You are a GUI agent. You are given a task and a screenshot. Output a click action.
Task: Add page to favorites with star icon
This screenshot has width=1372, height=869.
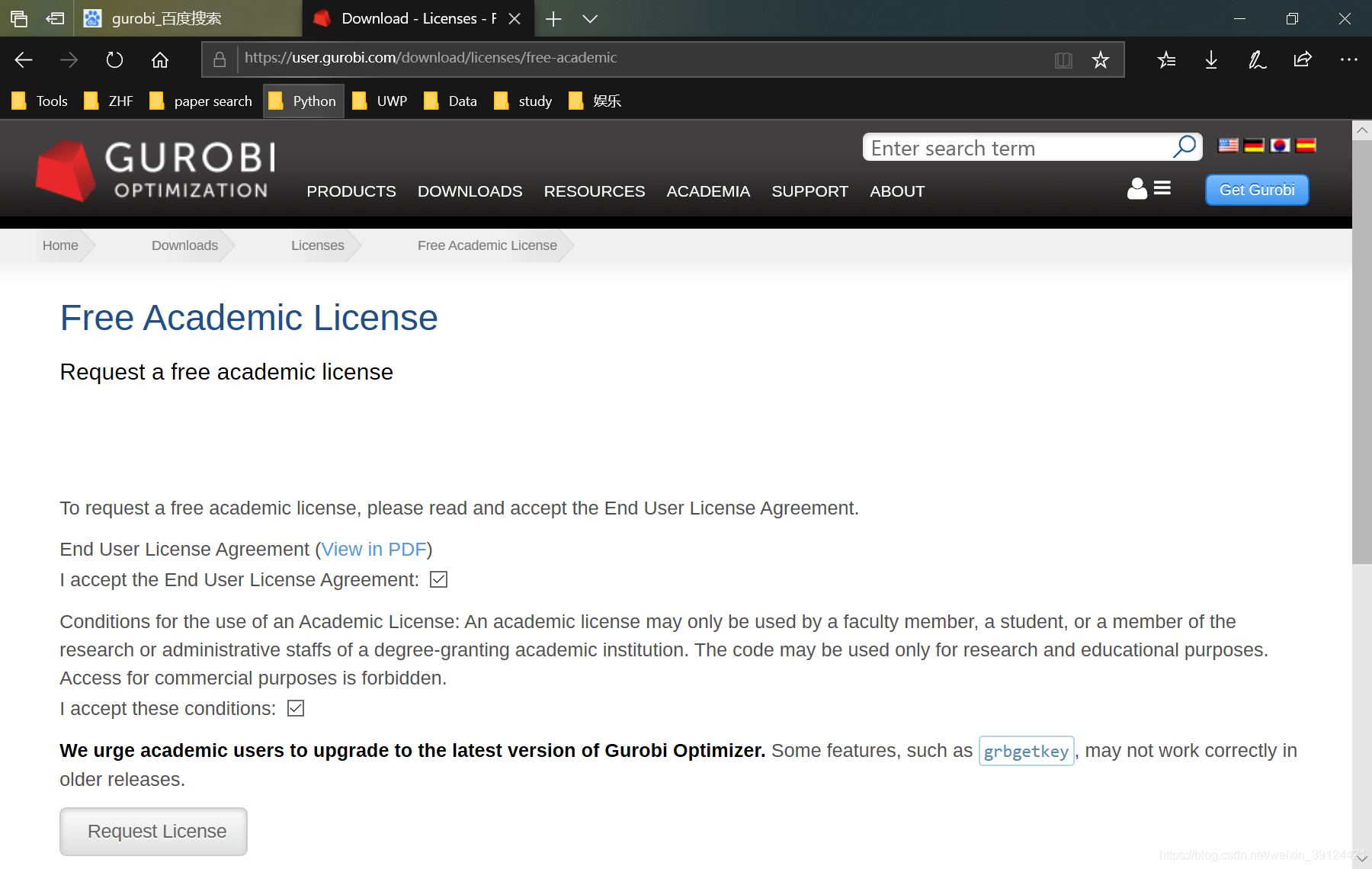[1100, 59]
